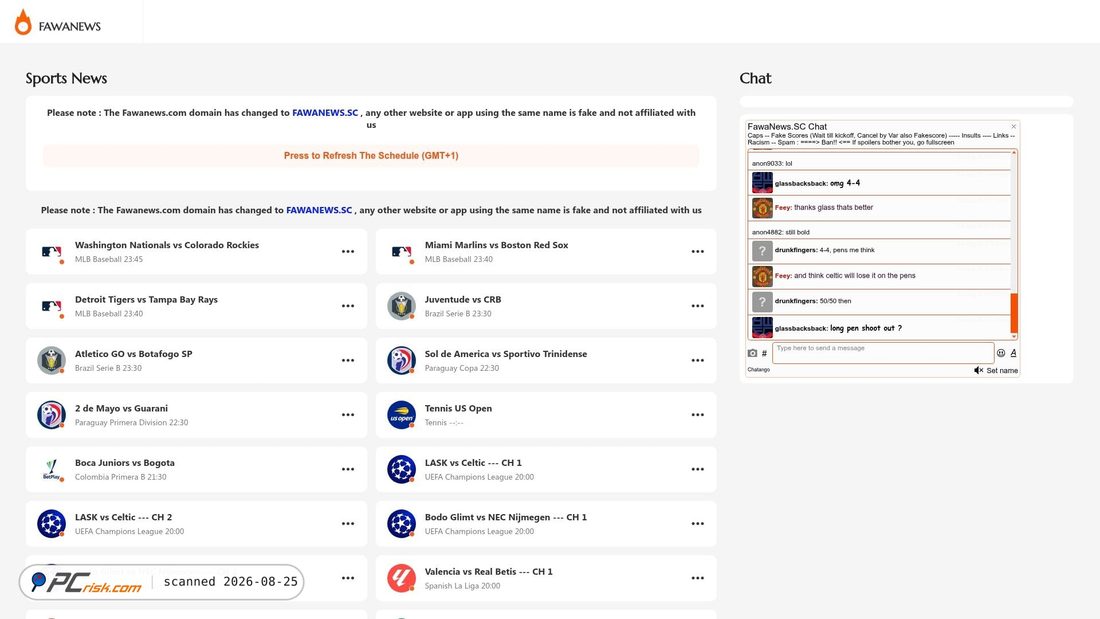The width and height of the screenshot is (1100, 619).
Task: Click Champions League ball for LASK CH 2
Action: [51, 524]
